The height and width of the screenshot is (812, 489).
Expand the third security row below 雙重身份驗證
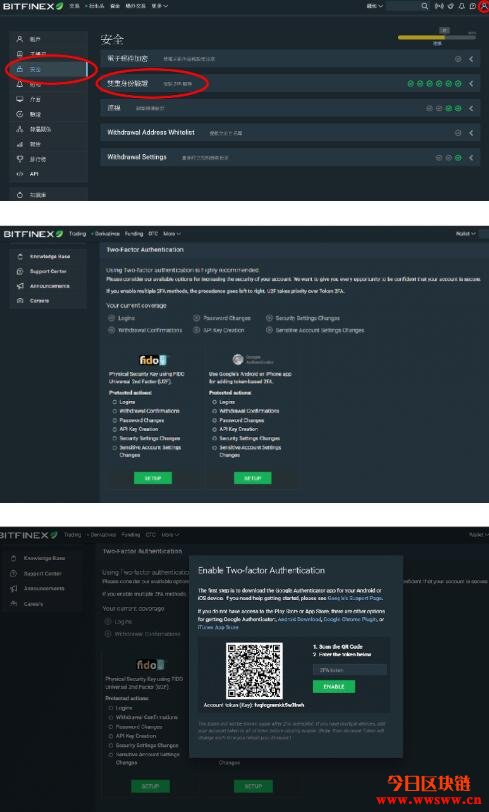coord(290,108)
